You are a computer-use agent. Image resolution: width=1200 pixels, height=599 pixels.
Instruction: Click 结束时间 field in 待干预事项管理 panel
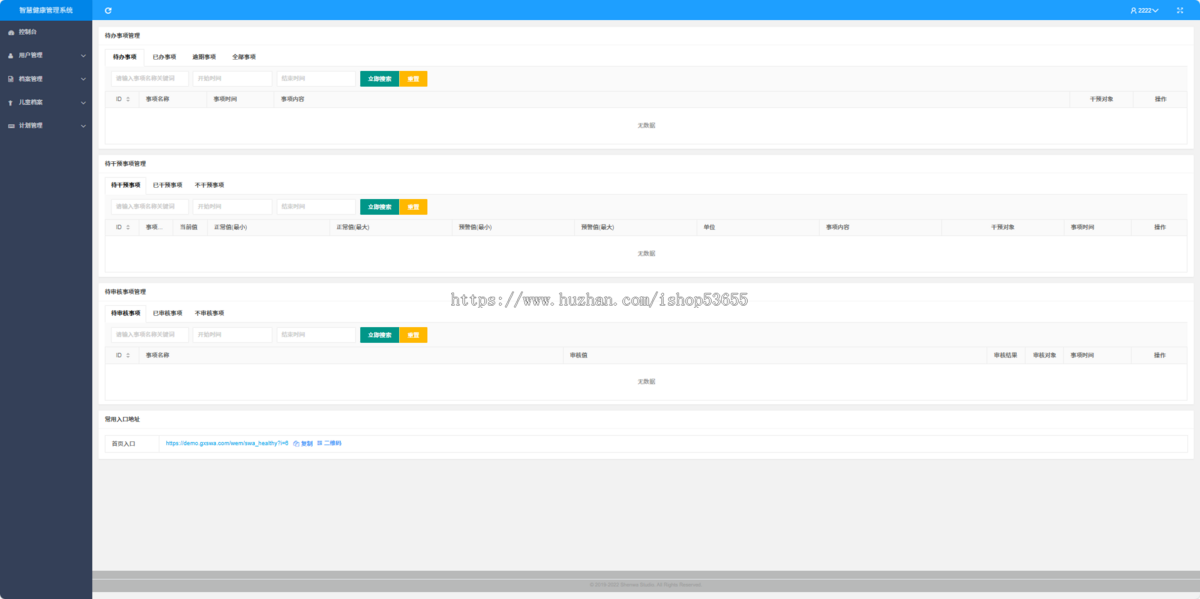click(x=316, y=207)
